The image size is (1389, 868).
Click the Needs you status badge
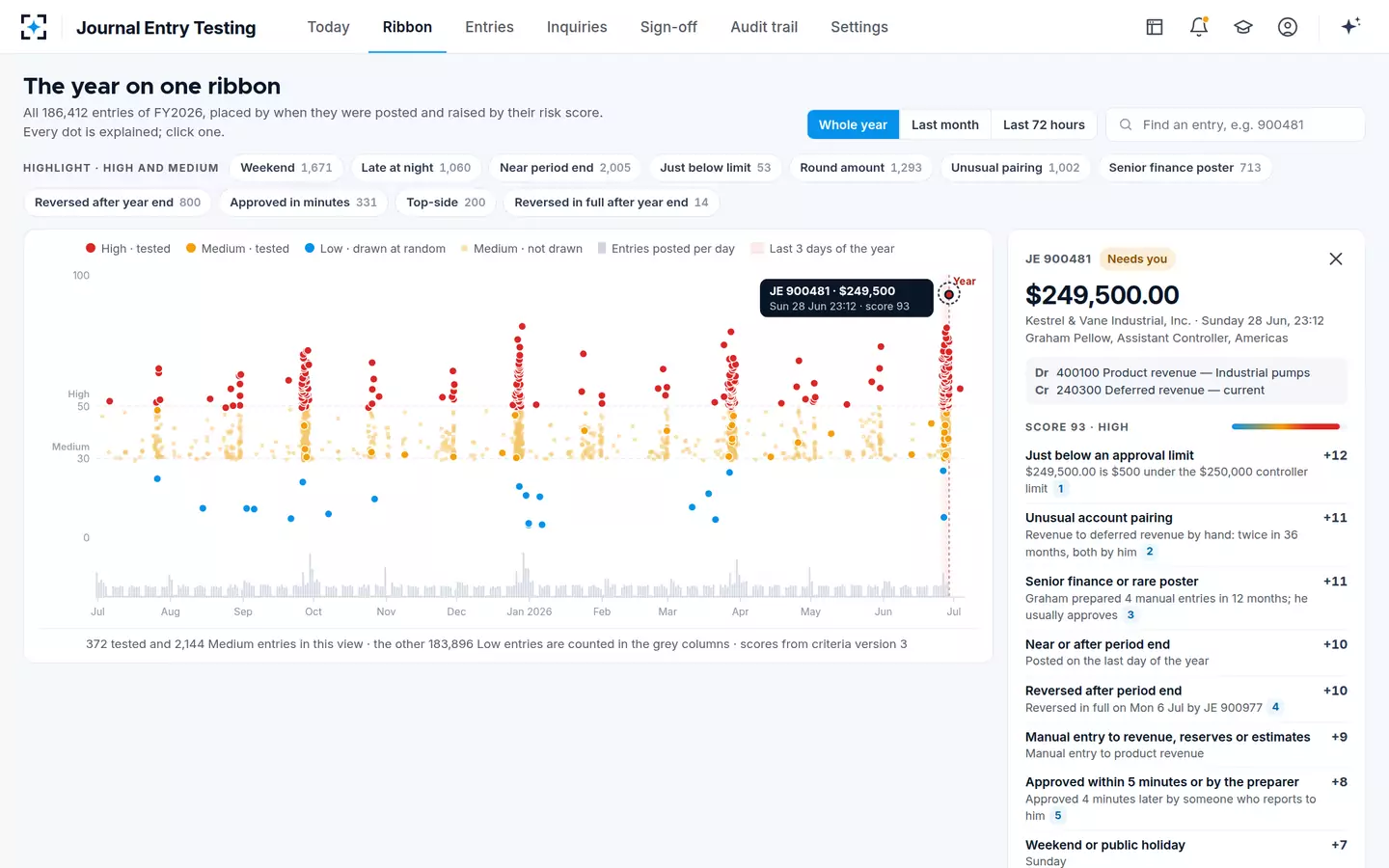coord(1137,258)
